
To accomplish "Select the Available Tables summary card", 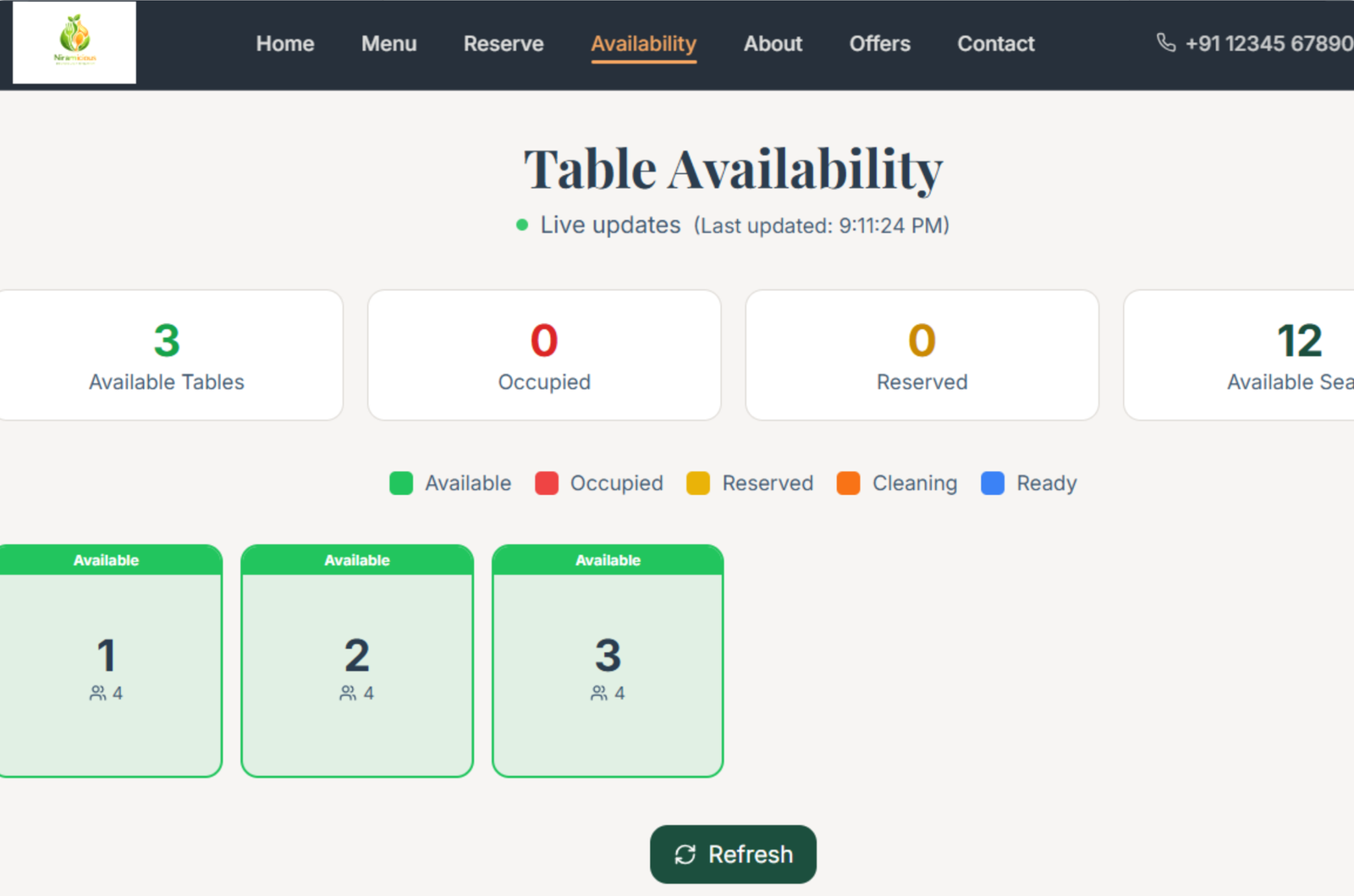I will click(x=167, y=355).
